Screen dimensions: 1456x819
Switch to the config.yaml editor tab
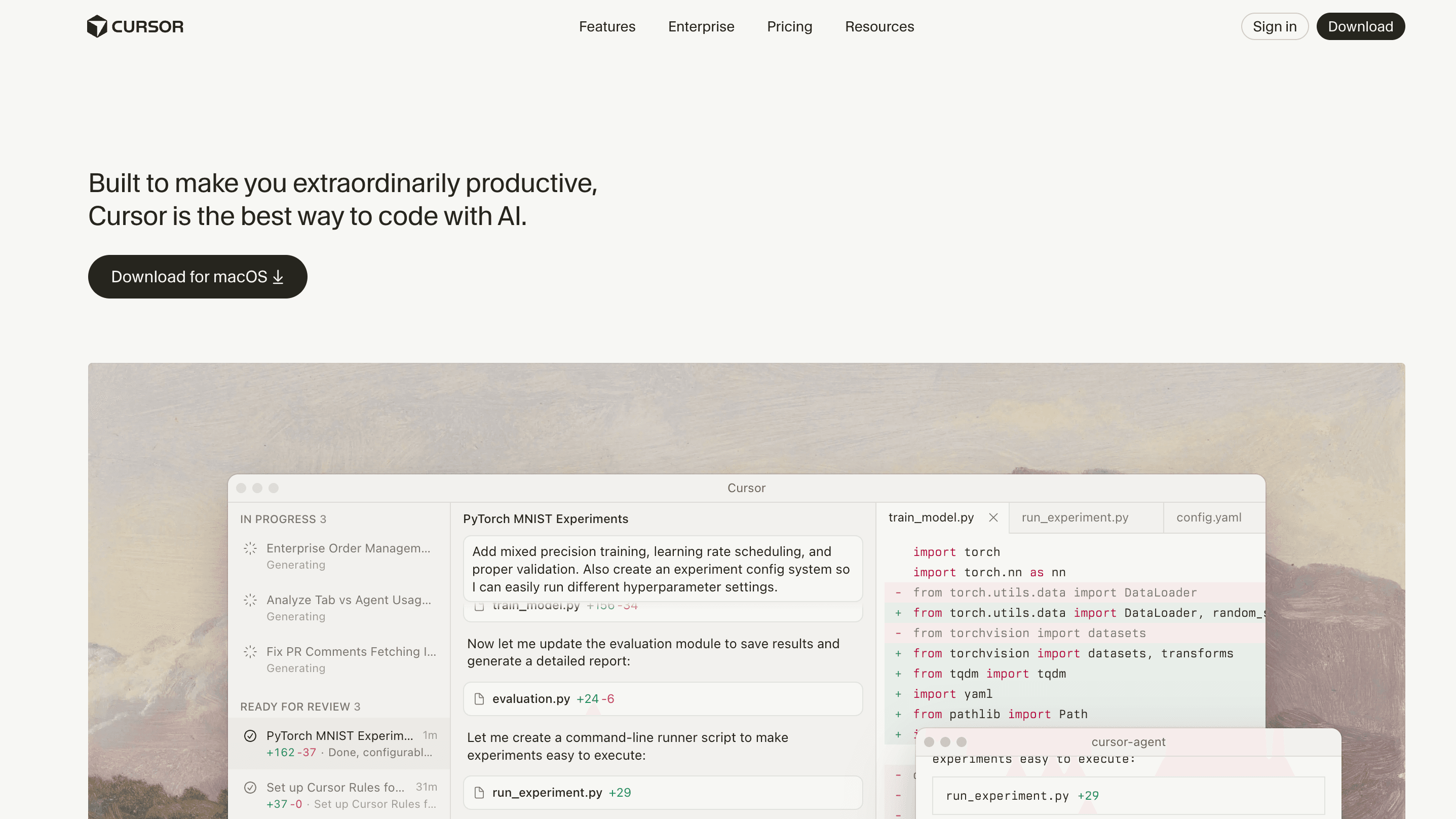pyautogui.click(x=1208, y=517)
